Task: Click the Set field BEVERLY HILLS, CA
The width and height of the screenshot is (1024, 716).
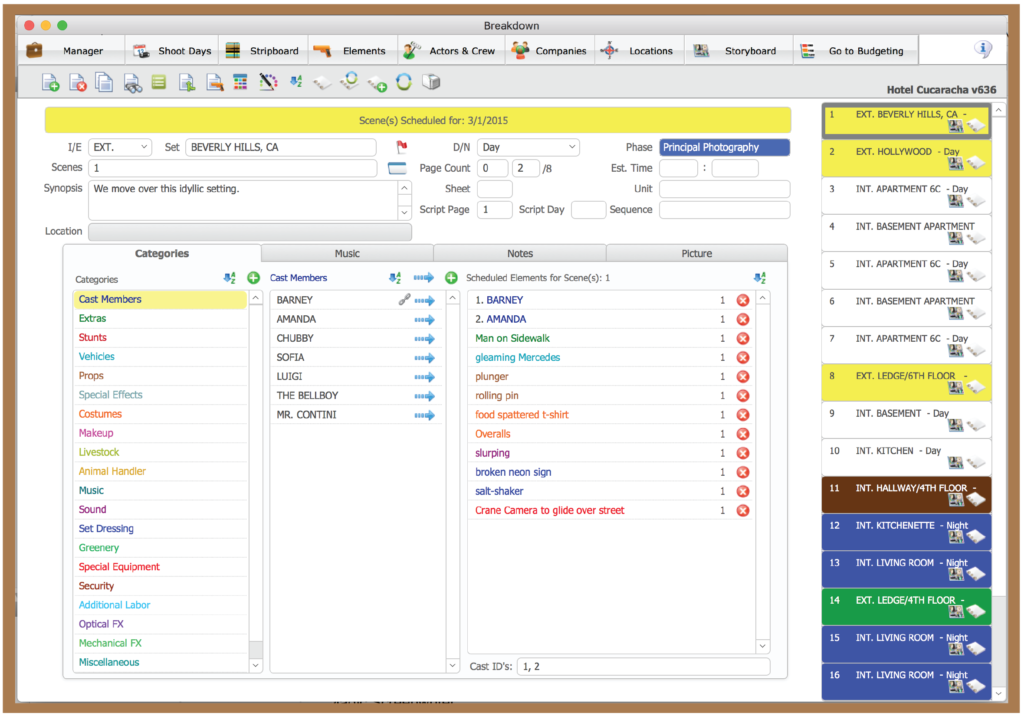Action: pyautogui.click(x=281, y=147)
